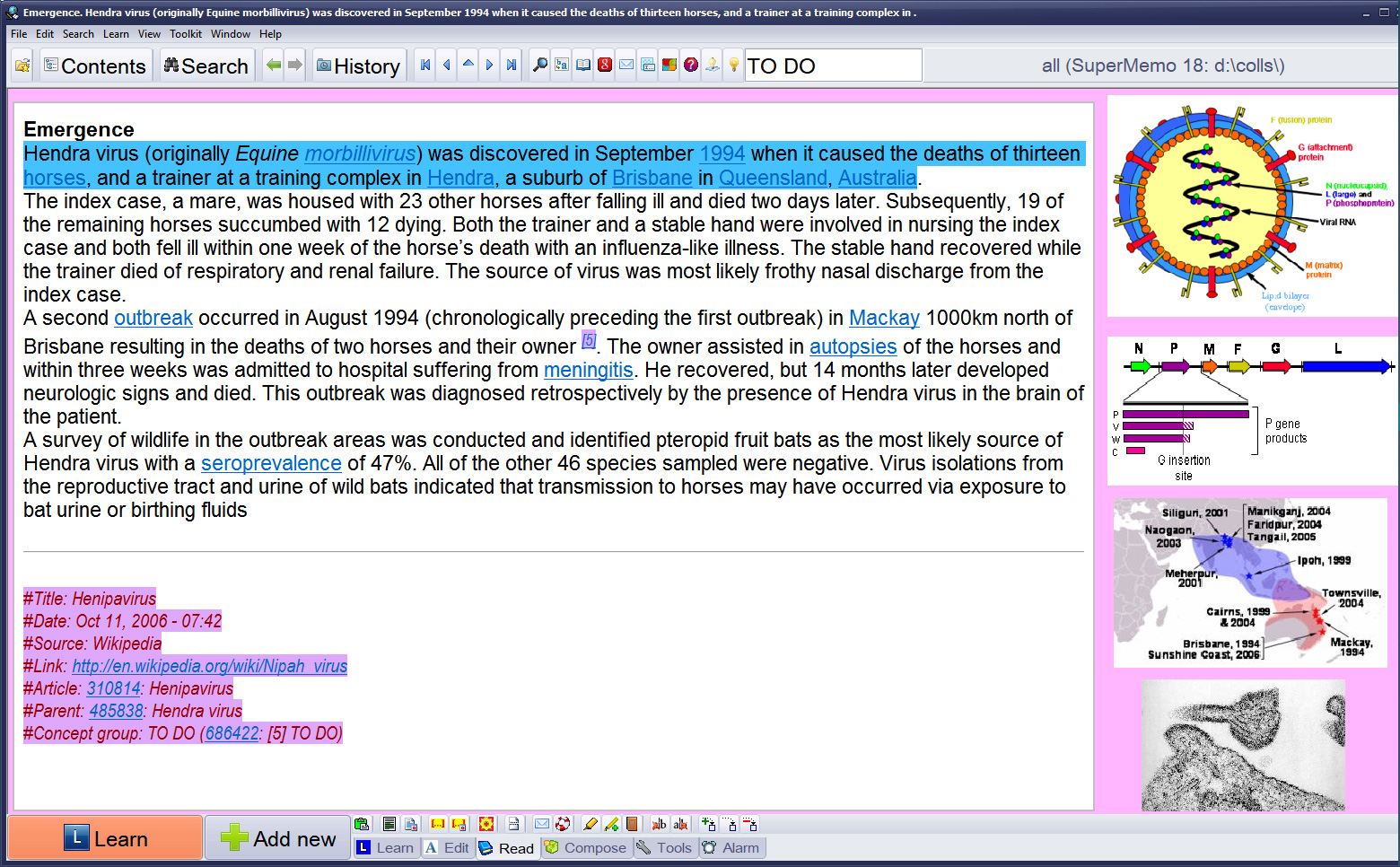This screenshot has height=867, width=1400.
Task: Jump to the first element using navigation arrow
Action: coord(425,66)
